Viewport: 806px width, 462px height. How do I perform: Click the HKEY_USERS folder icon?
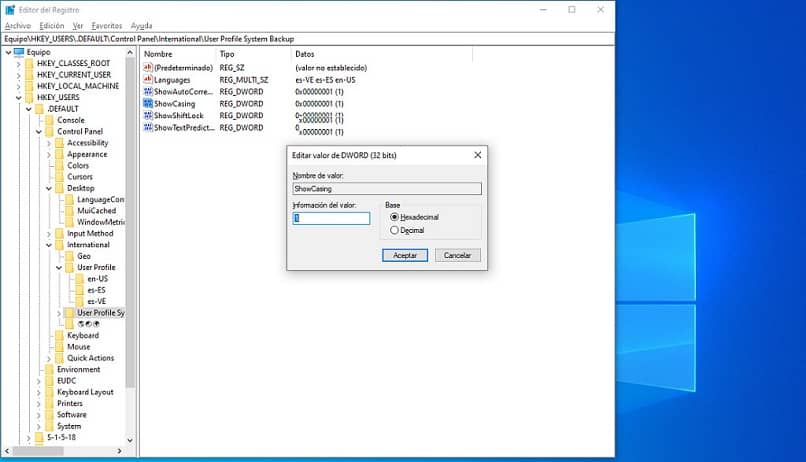pos(29,97)
